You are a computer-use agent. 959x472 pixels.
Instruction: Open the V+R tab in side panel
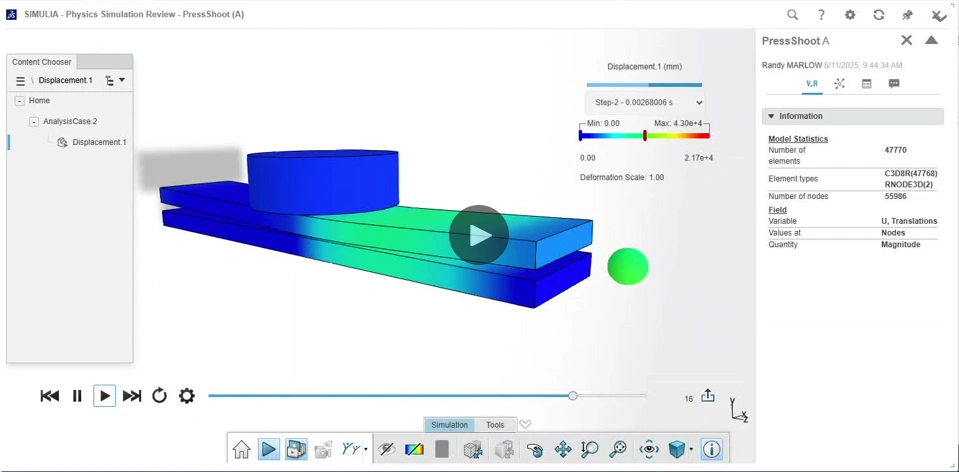pyautogui.click(x=812, y=84)
